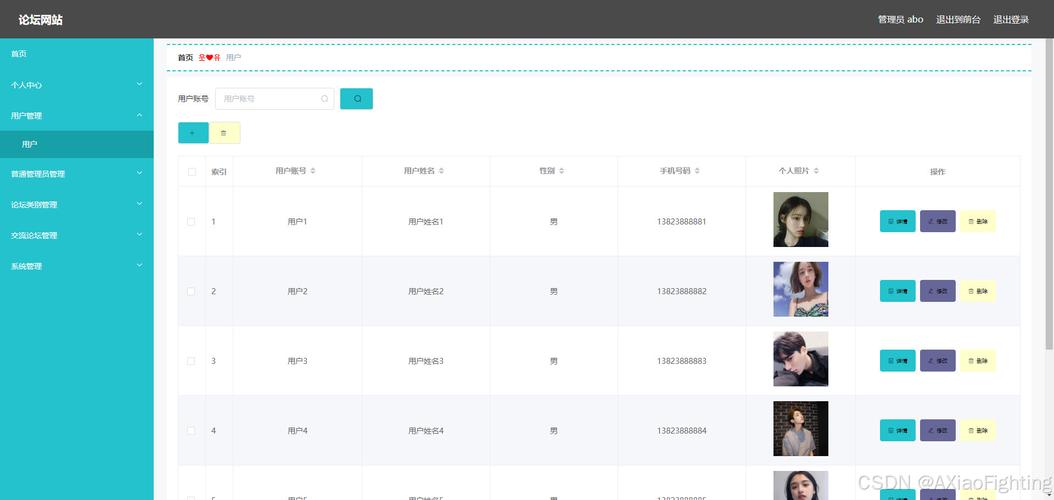The image size is (1054, 500).
Task: Toggle the select-all checkbox in table header
Action: tap(192, 172)
